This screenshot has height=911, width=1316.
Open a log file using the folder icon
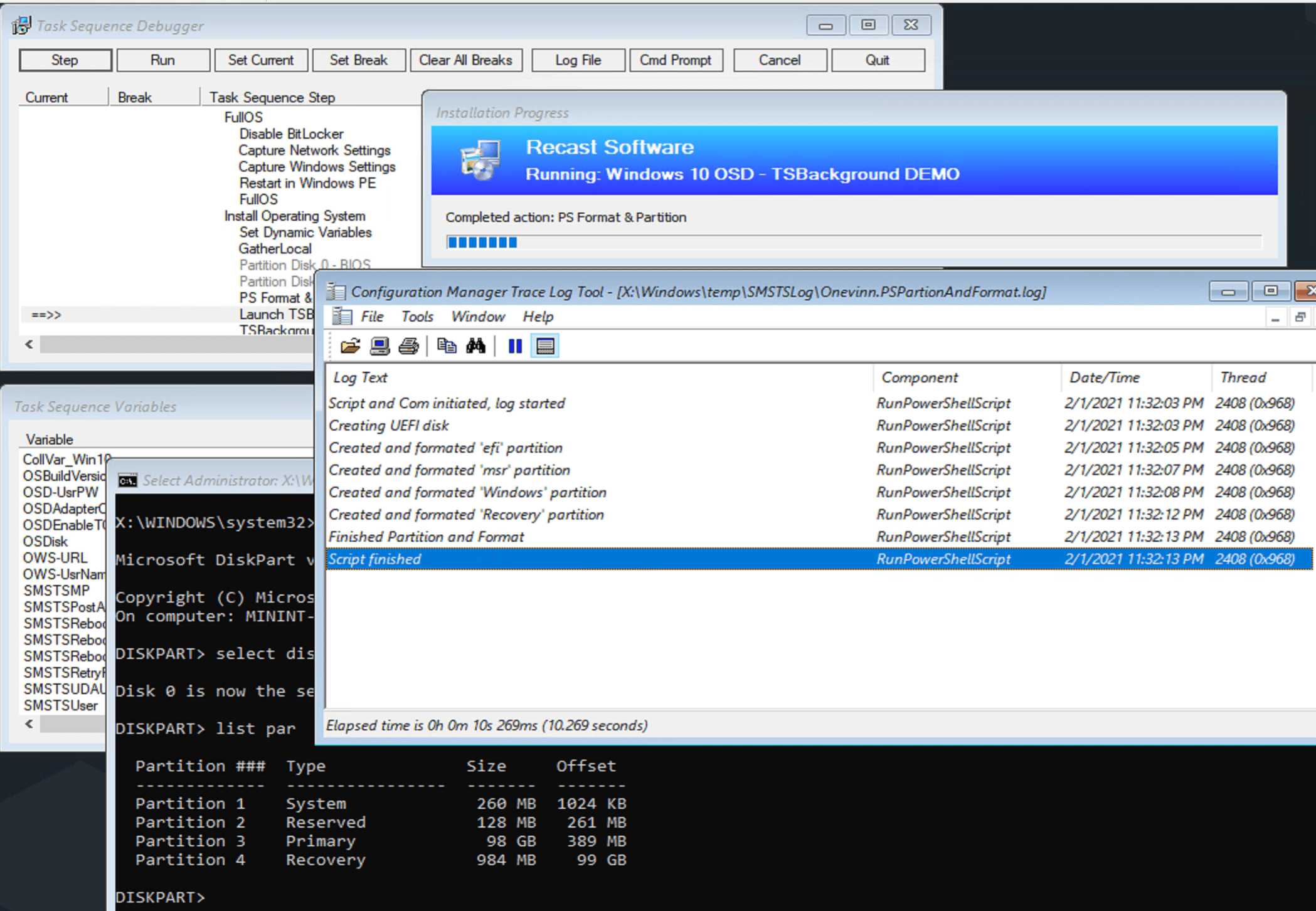pyautogui.click(x=351, y=345)
